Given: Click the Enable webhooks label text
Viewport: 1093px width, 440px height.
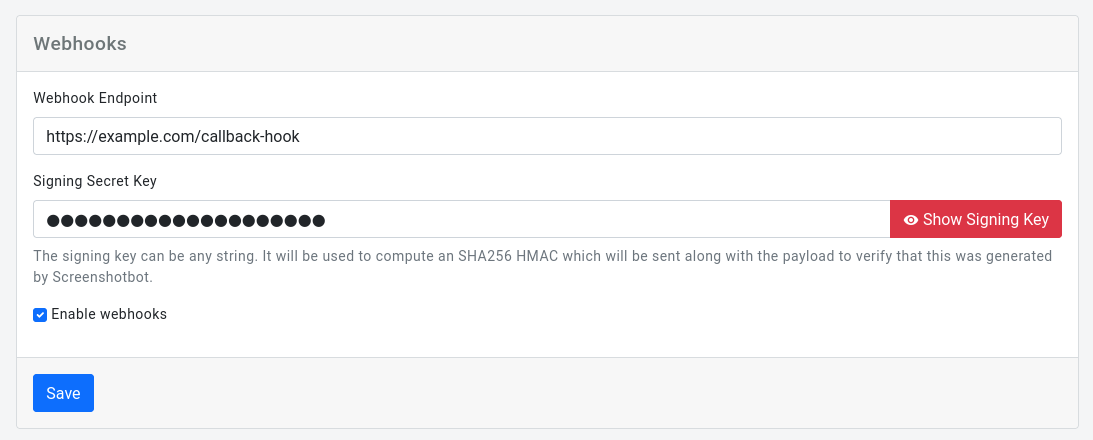Looking at the screenshot, I should [x=109, y=314].
